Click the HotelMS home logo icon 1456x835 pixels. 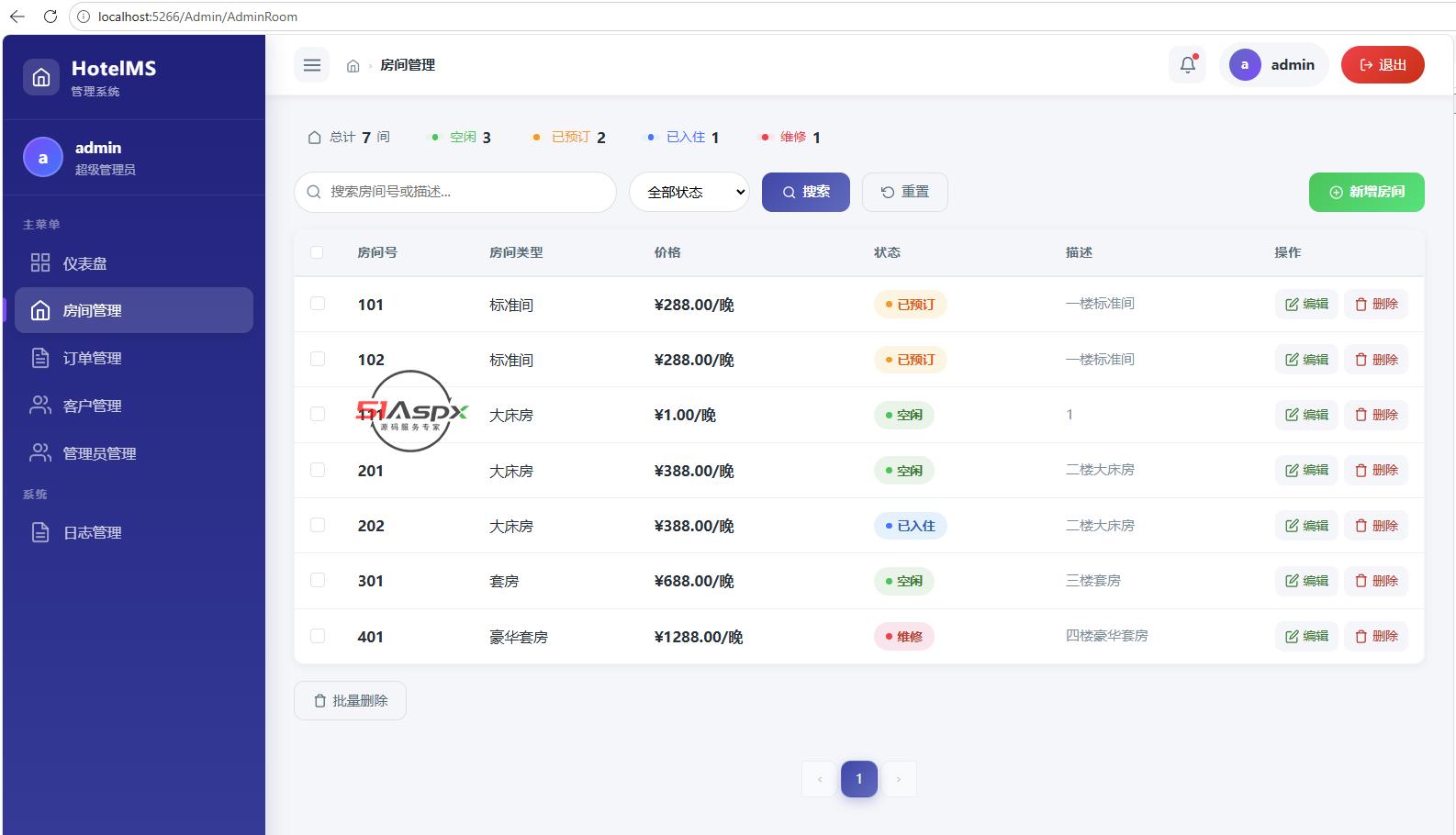point(41,78)
